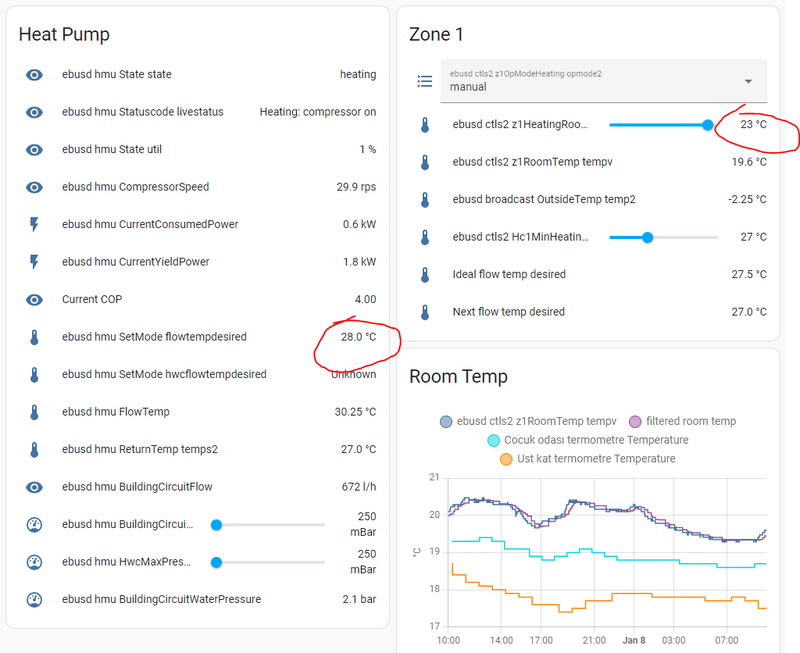Screen dimensions: 800x653
Task: Open Ideal flow temp desired entity
Action: [509, 274]
